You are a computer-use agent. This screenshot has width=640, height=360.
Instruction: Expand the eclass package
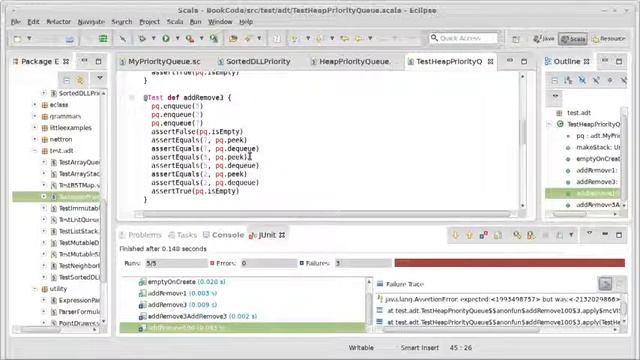tap(35, 105)
